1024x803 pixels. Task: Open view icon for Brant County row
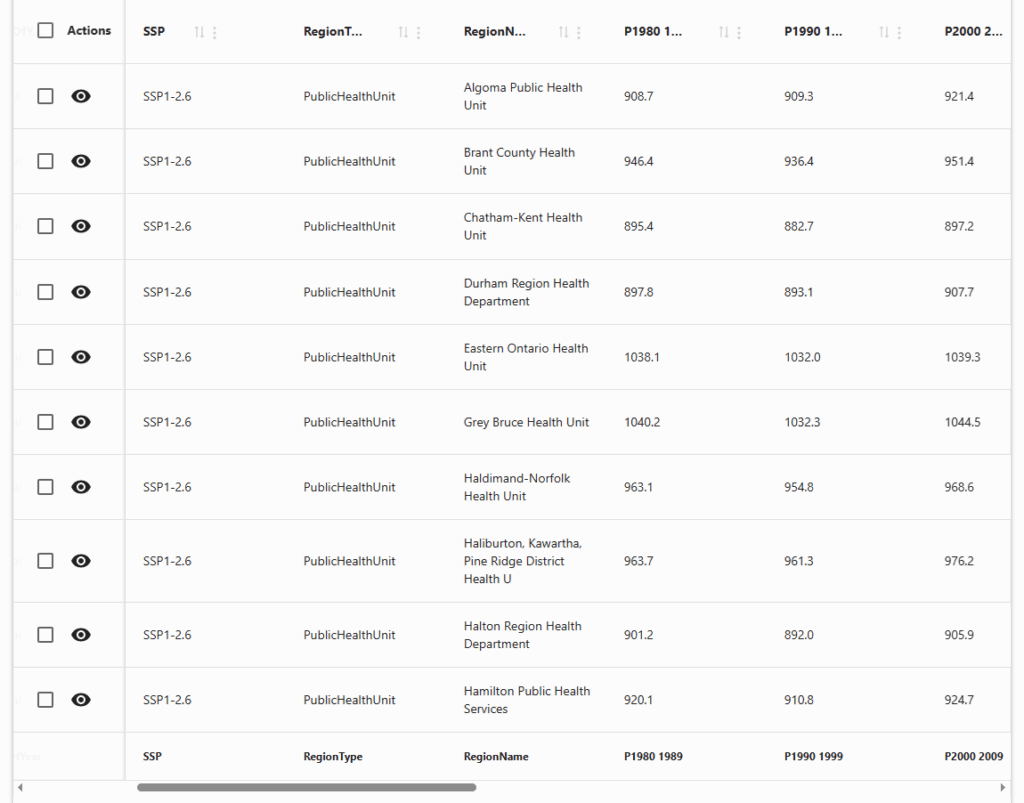pyautogui.click(x=81, y=161)
